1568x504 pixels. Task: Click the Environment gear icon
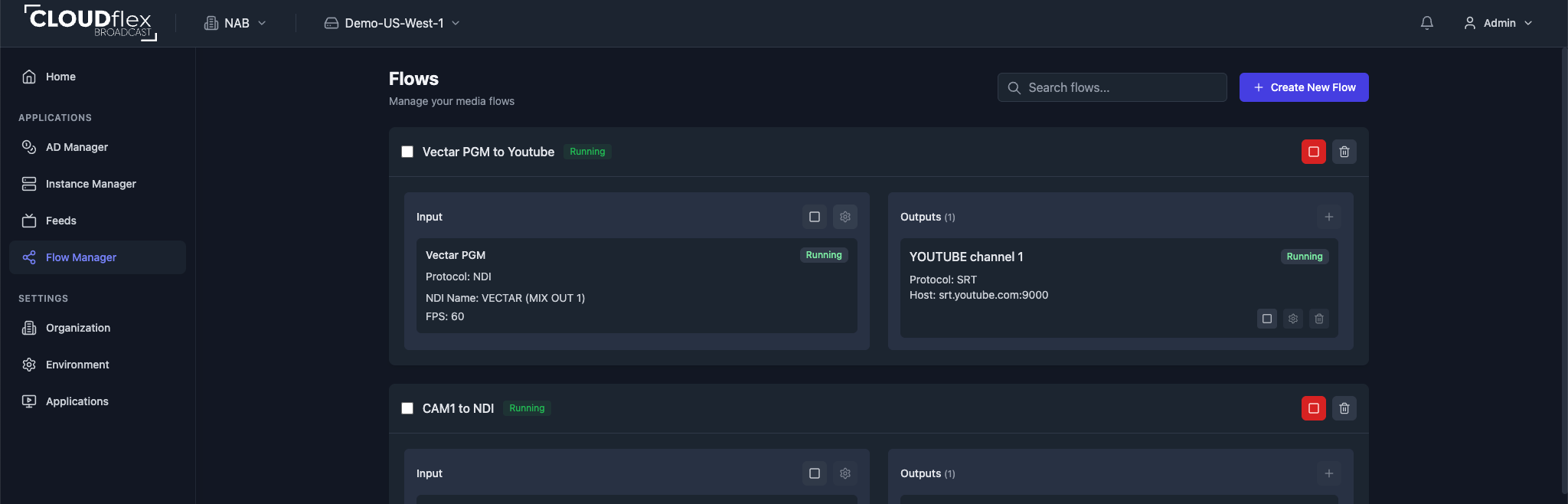click(x=29, y=365)
